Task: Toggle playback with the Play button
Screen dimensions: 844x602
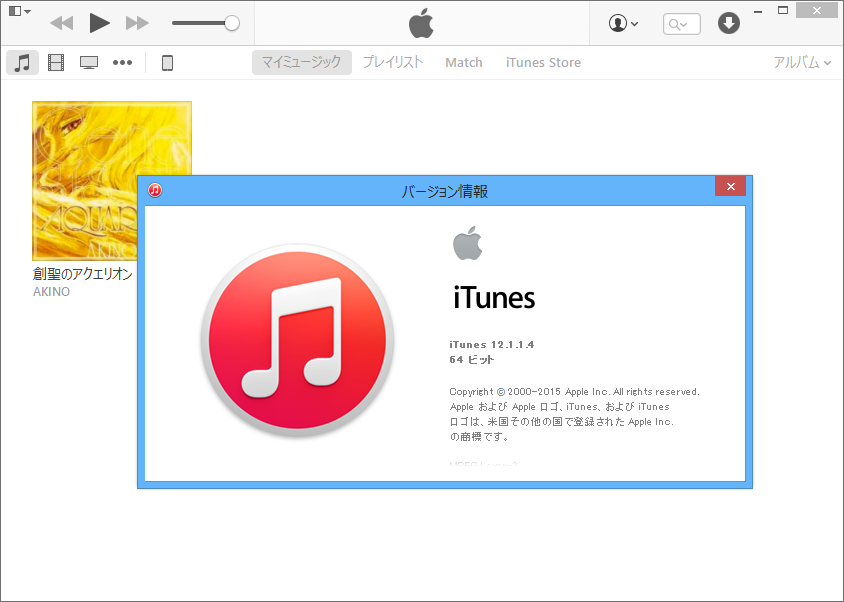Action: tap(98, 22)
